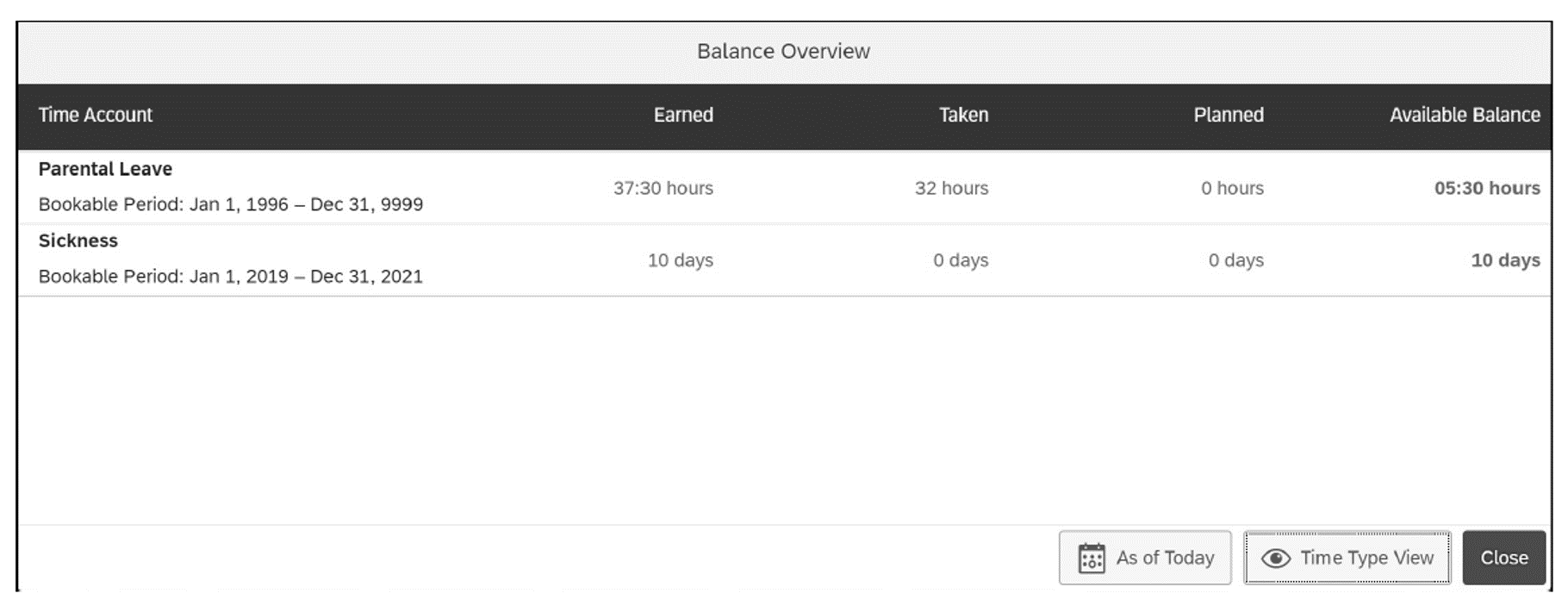Select the Sickness time account row

517,259
